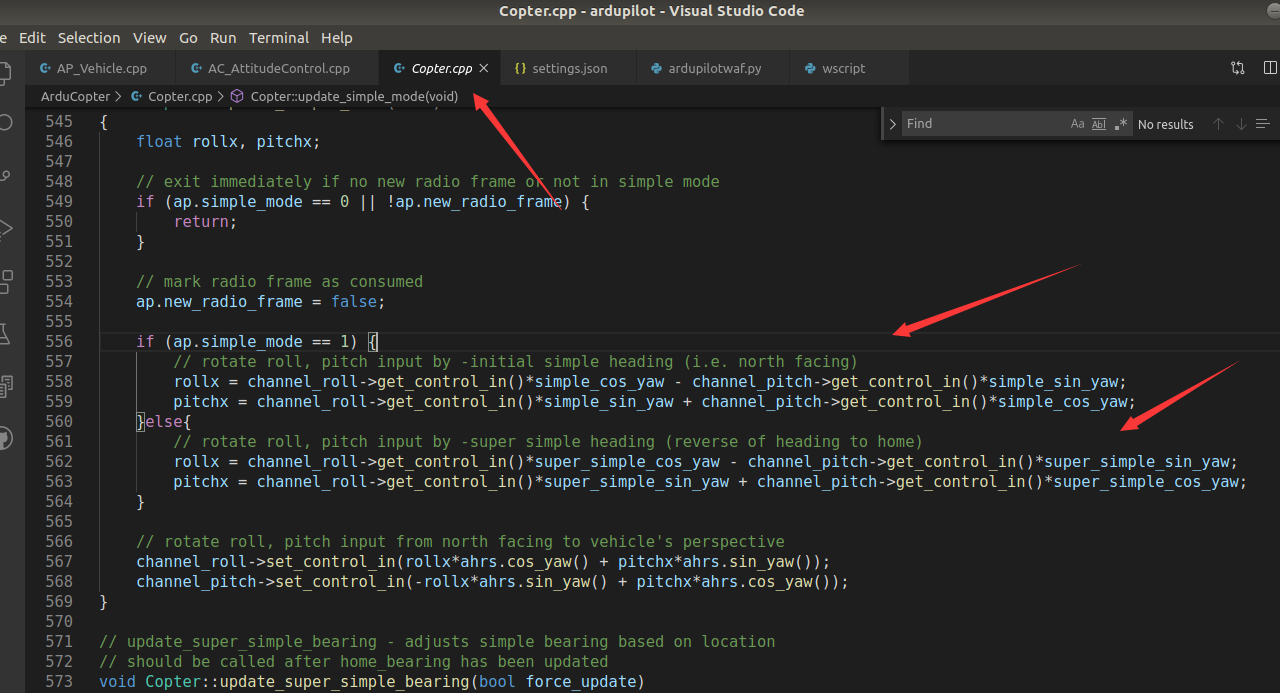The height and width of the screenshot is (693, 1280).
Task: Click 'return;' statement on line 550
Action: tap(205, 221)
